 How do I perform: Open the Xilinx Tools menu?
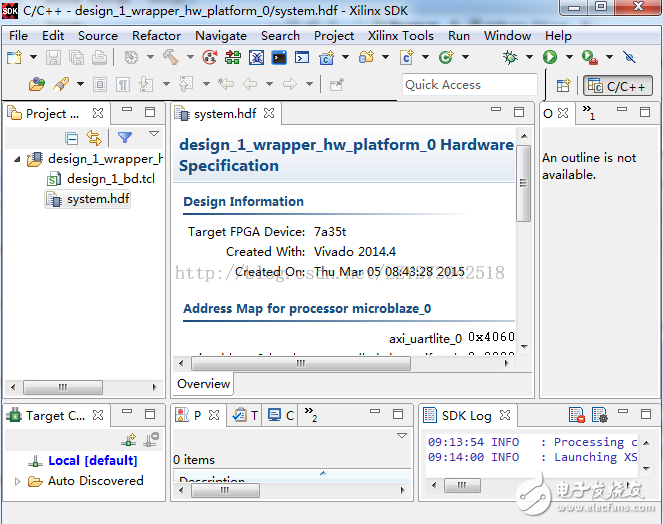click(x=400, y=35)
